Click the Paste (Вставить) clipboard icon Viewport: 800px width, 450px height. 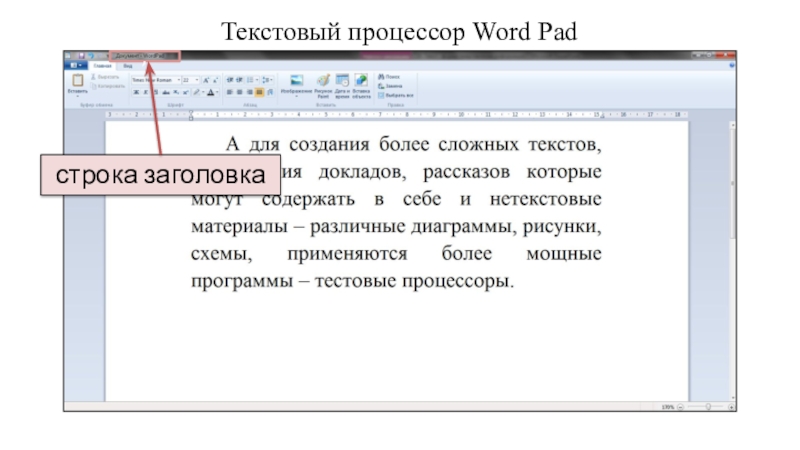[78, 80]
